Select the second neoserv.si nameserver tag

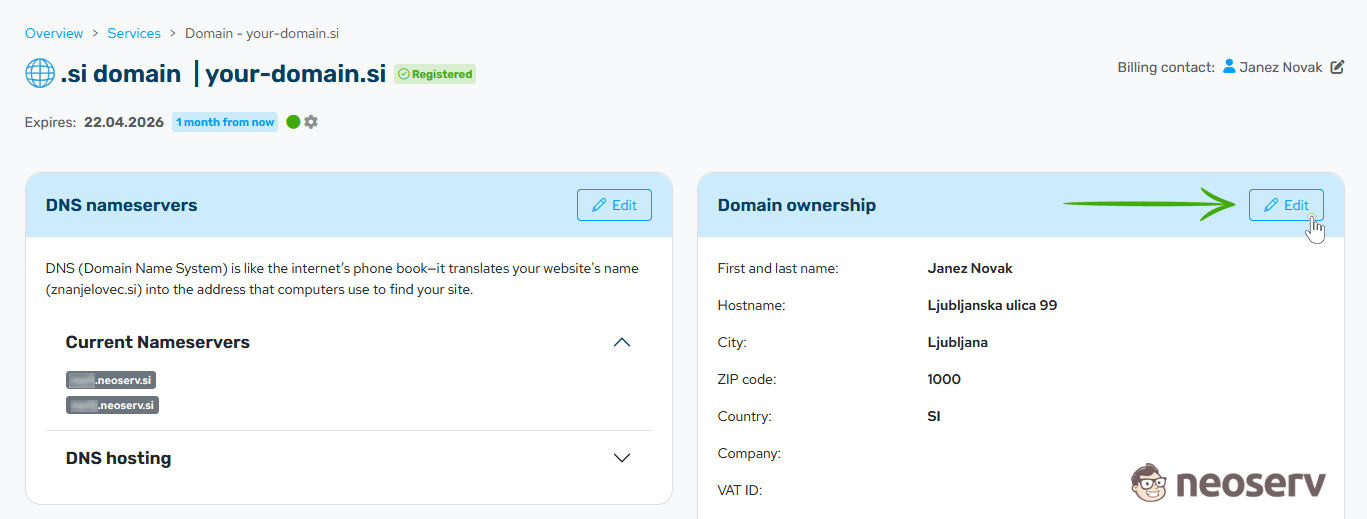click(113, 405)
